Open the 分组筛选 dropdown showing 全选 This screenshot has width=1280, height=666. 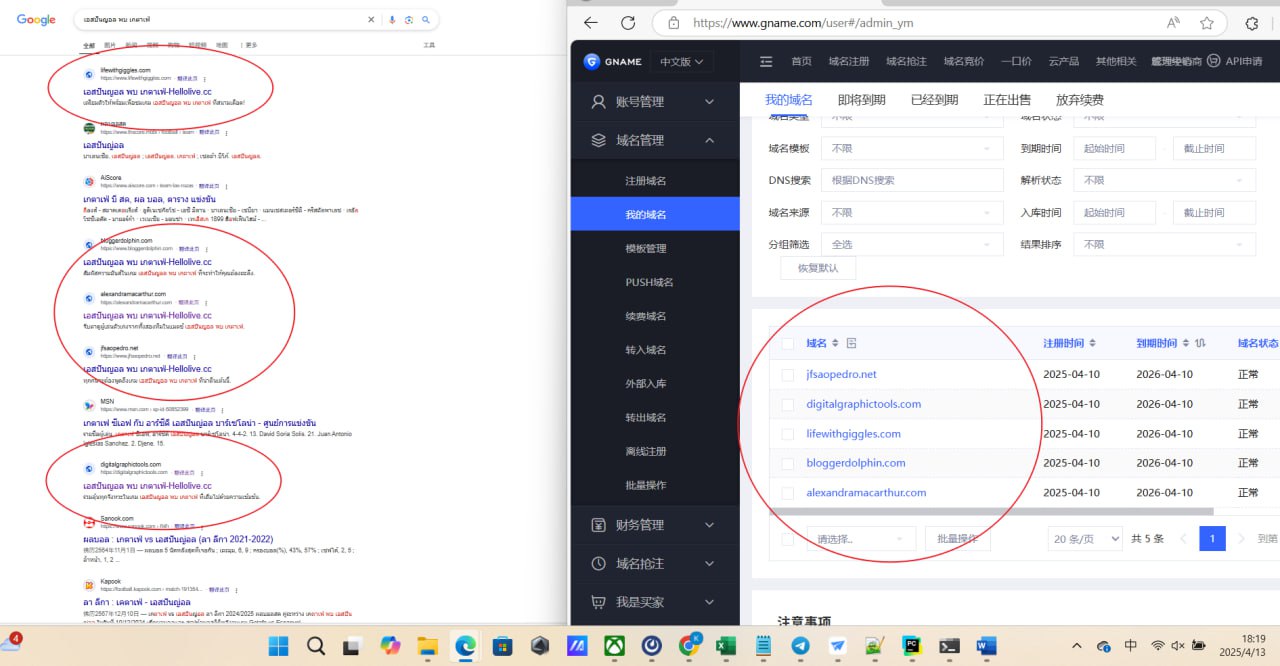911,244
